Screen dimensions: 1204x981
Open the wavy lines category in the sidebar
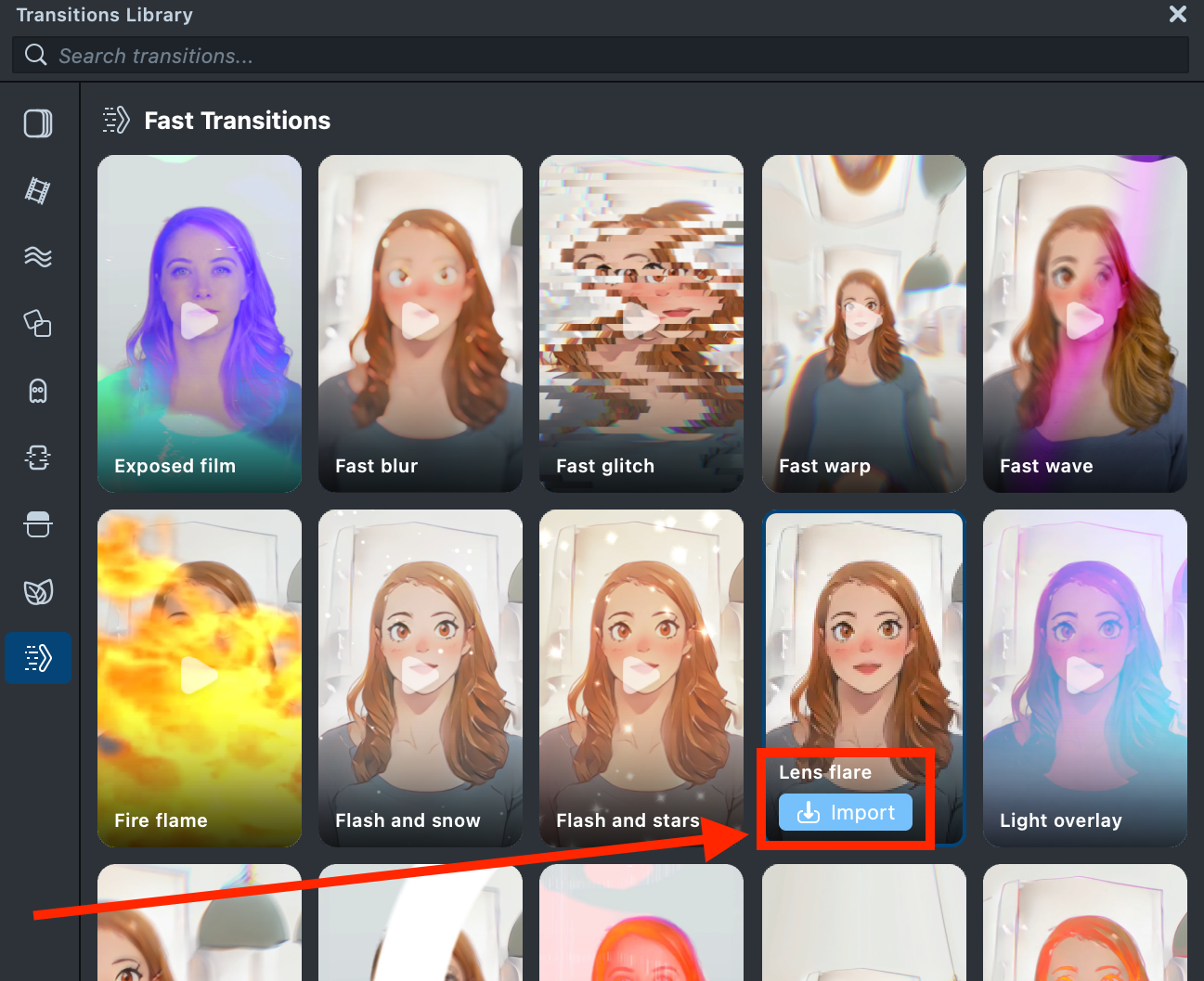[x=38, y=257]
